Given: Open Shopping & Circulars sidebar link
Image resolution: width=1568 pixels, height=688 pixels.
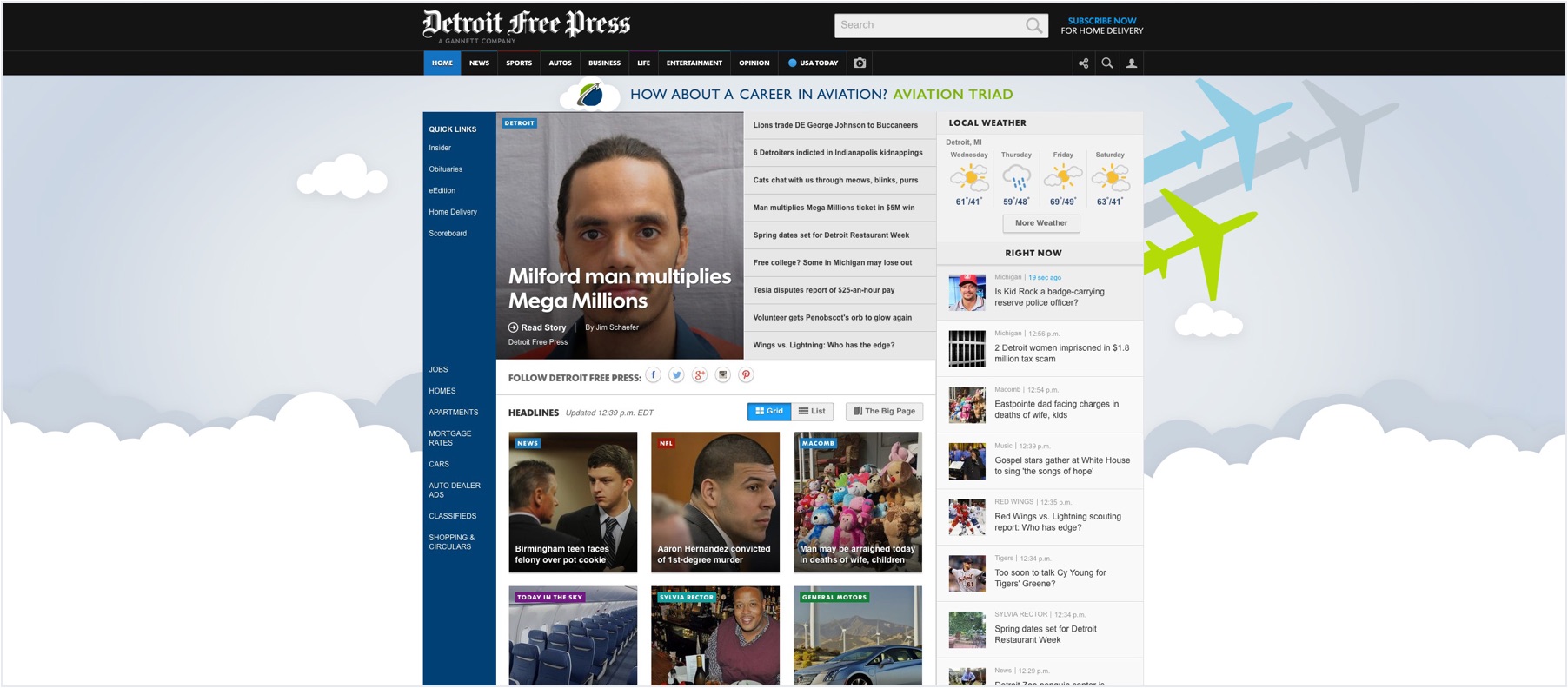Looking at the screenshot, I should 452,542.
